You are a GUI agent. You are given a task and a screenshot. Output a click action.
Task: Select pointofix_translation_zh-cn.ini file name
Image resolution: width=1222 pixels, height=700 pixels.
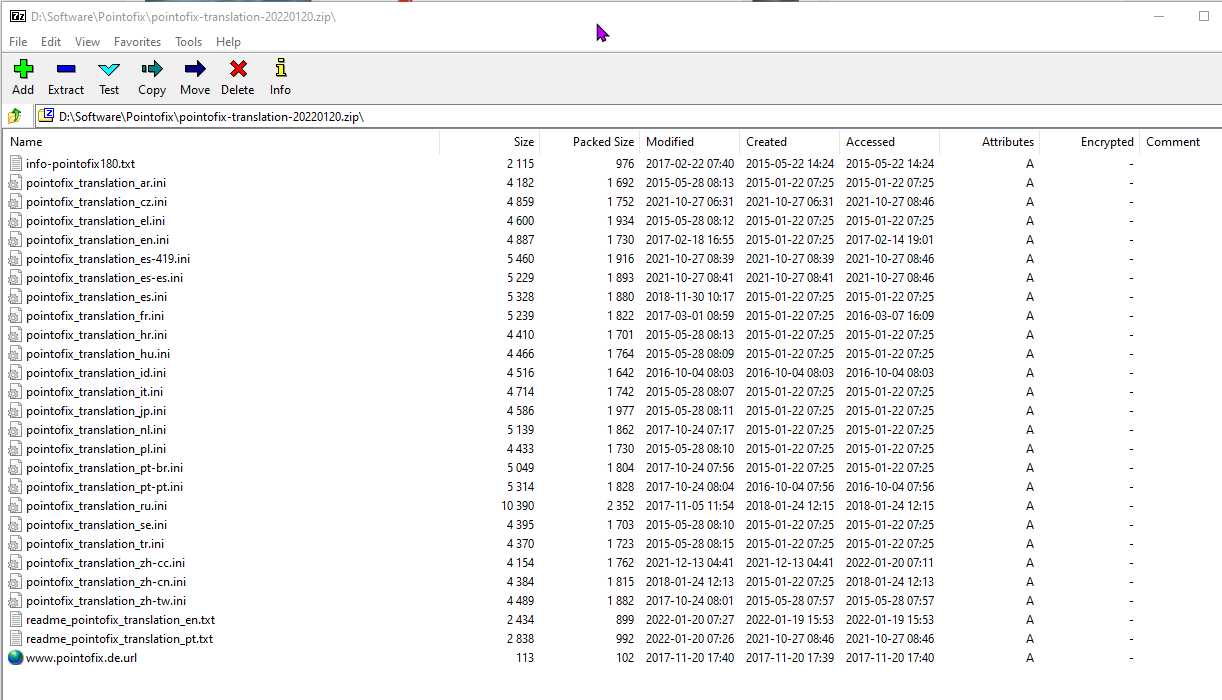[106, 581]
